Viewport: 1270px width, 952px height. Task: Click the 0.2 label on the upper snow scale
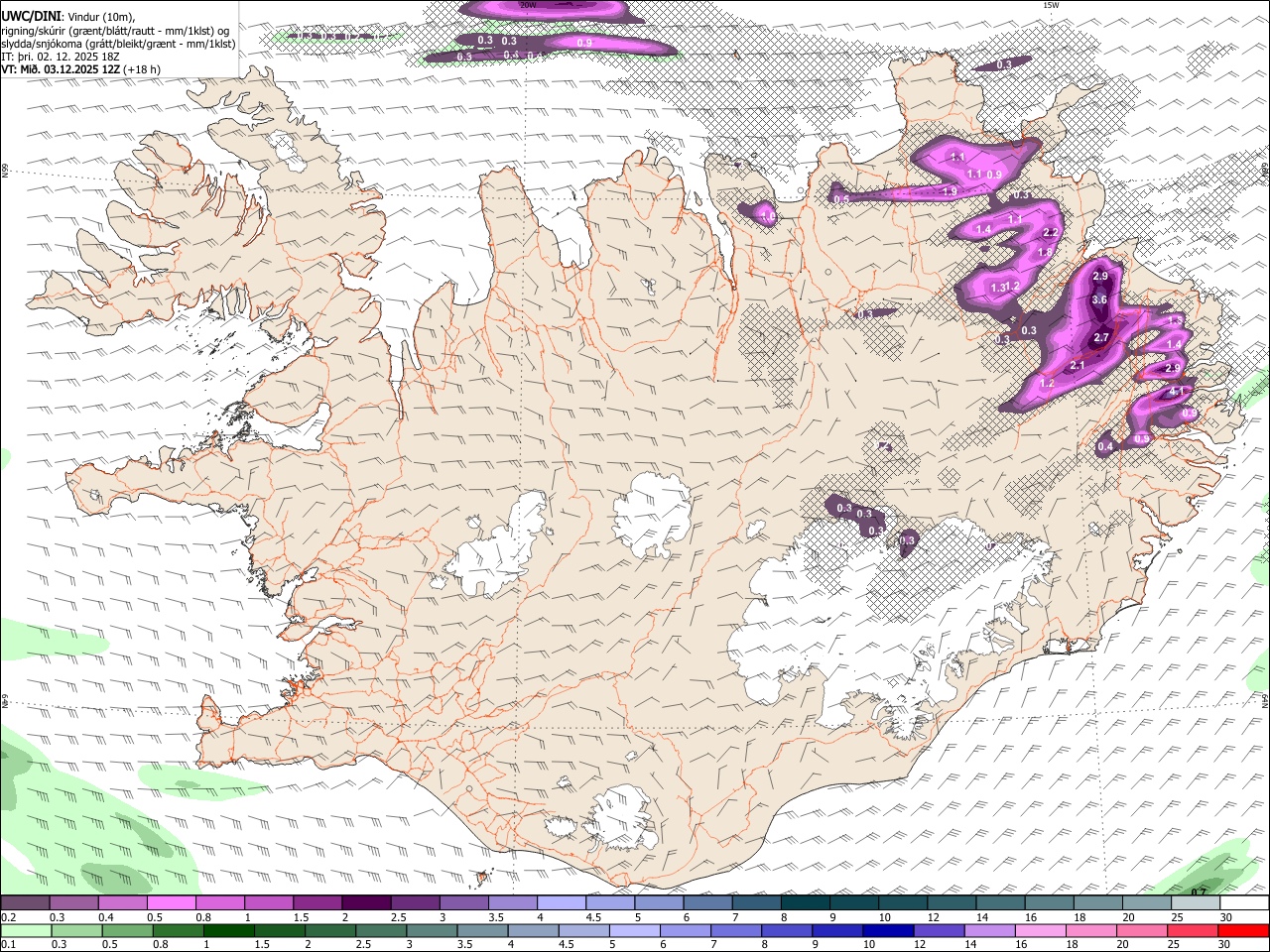[8, 917]
